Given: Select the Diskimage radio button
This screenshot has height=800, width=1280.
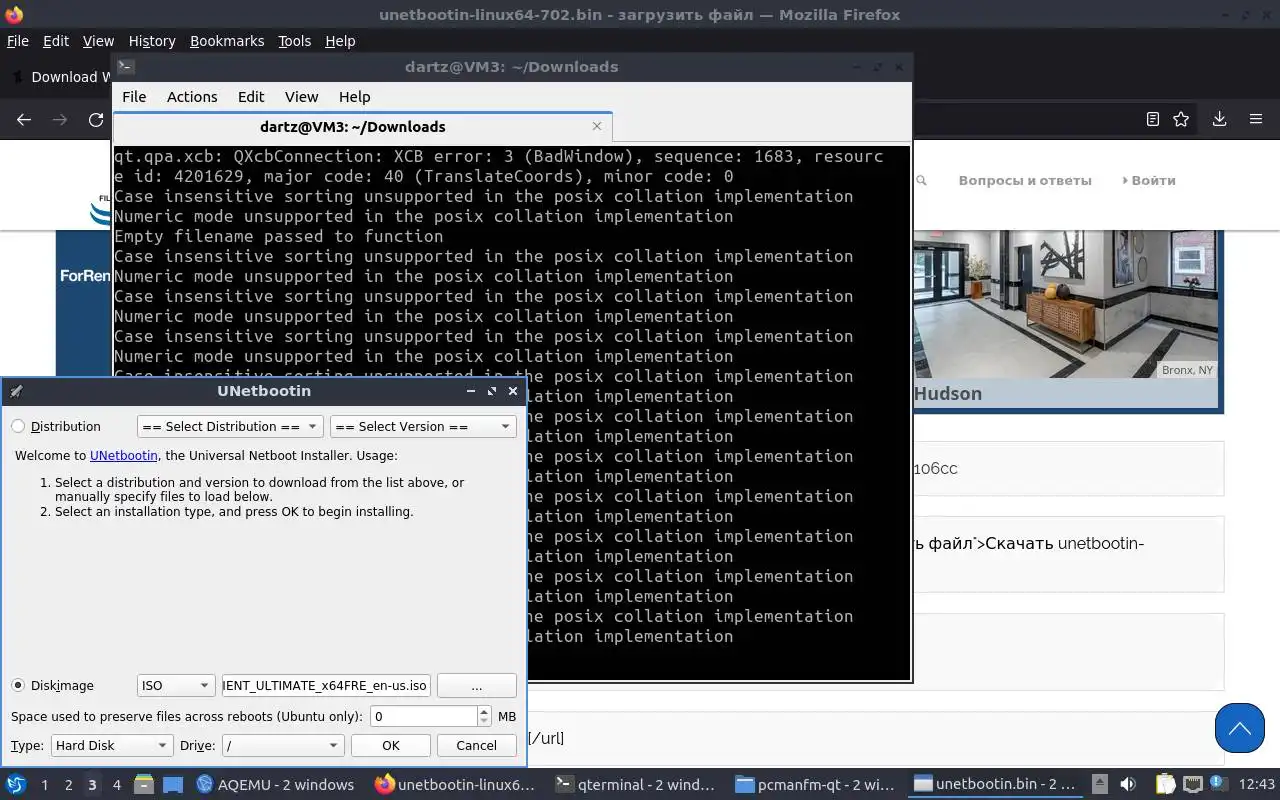Looking at the screenshot, I should click(18, 685).
